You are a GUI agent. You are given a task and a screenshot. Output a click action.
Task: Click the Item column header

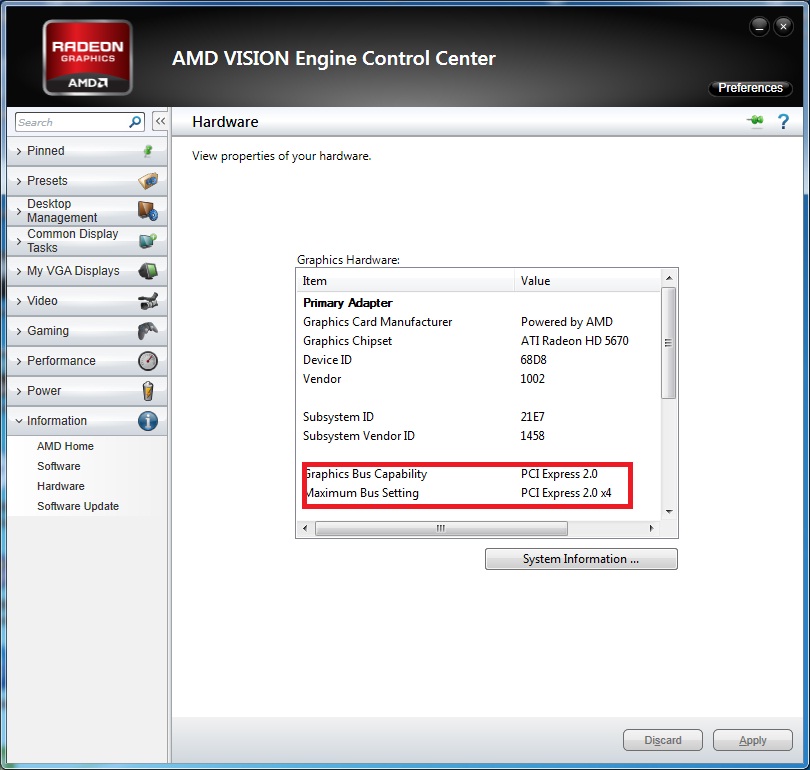[406, 281]
